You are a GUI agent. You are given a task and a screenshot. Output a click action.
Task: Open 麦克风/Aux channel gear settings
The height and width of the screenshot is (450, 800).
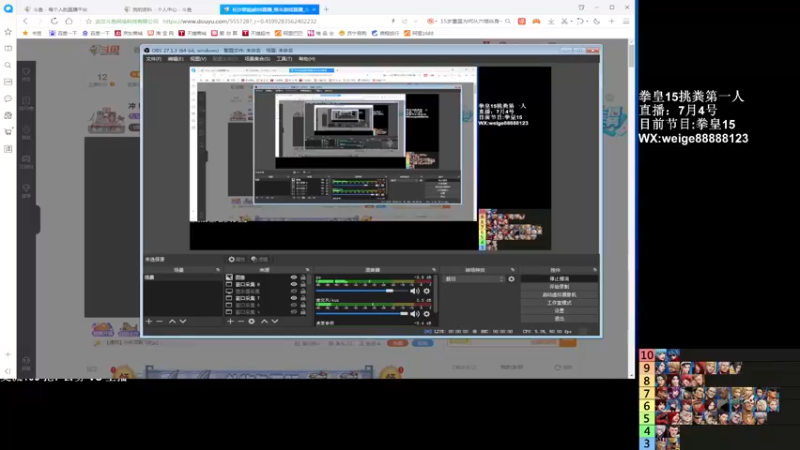click(427, 314)
